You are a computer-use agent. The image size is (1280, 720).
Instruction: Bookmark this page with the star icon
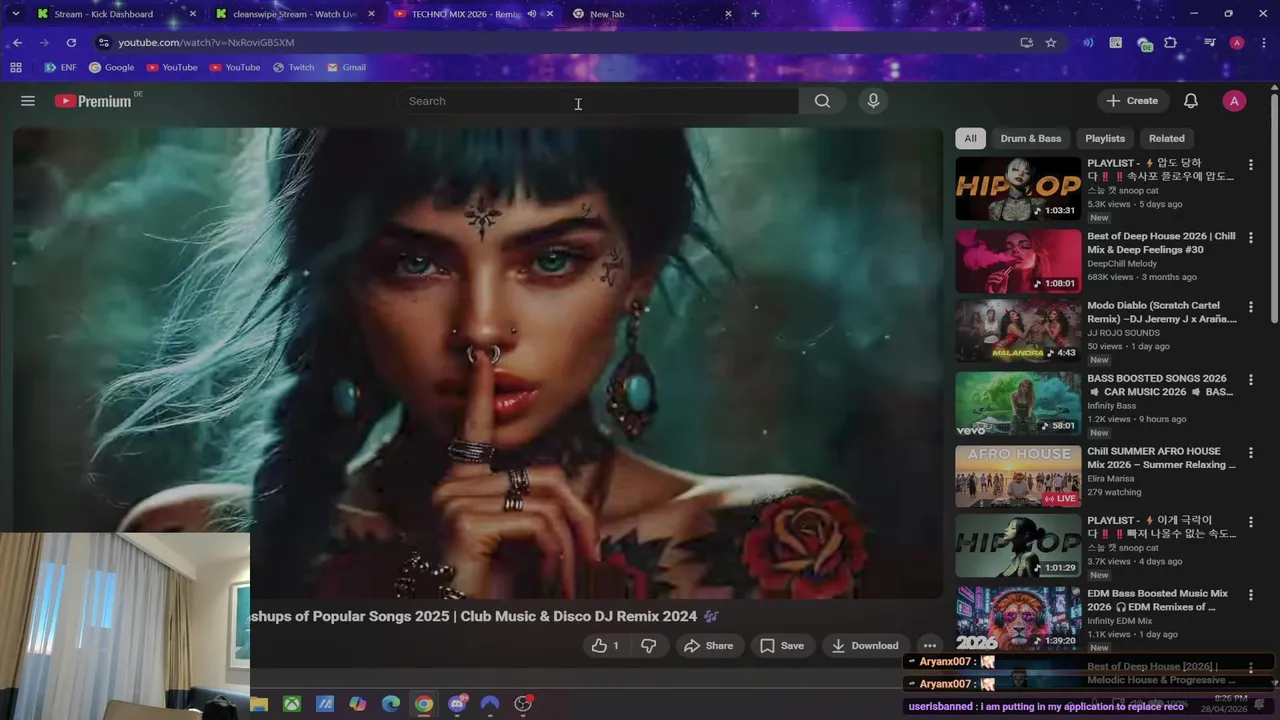(x=1051, y=43)
